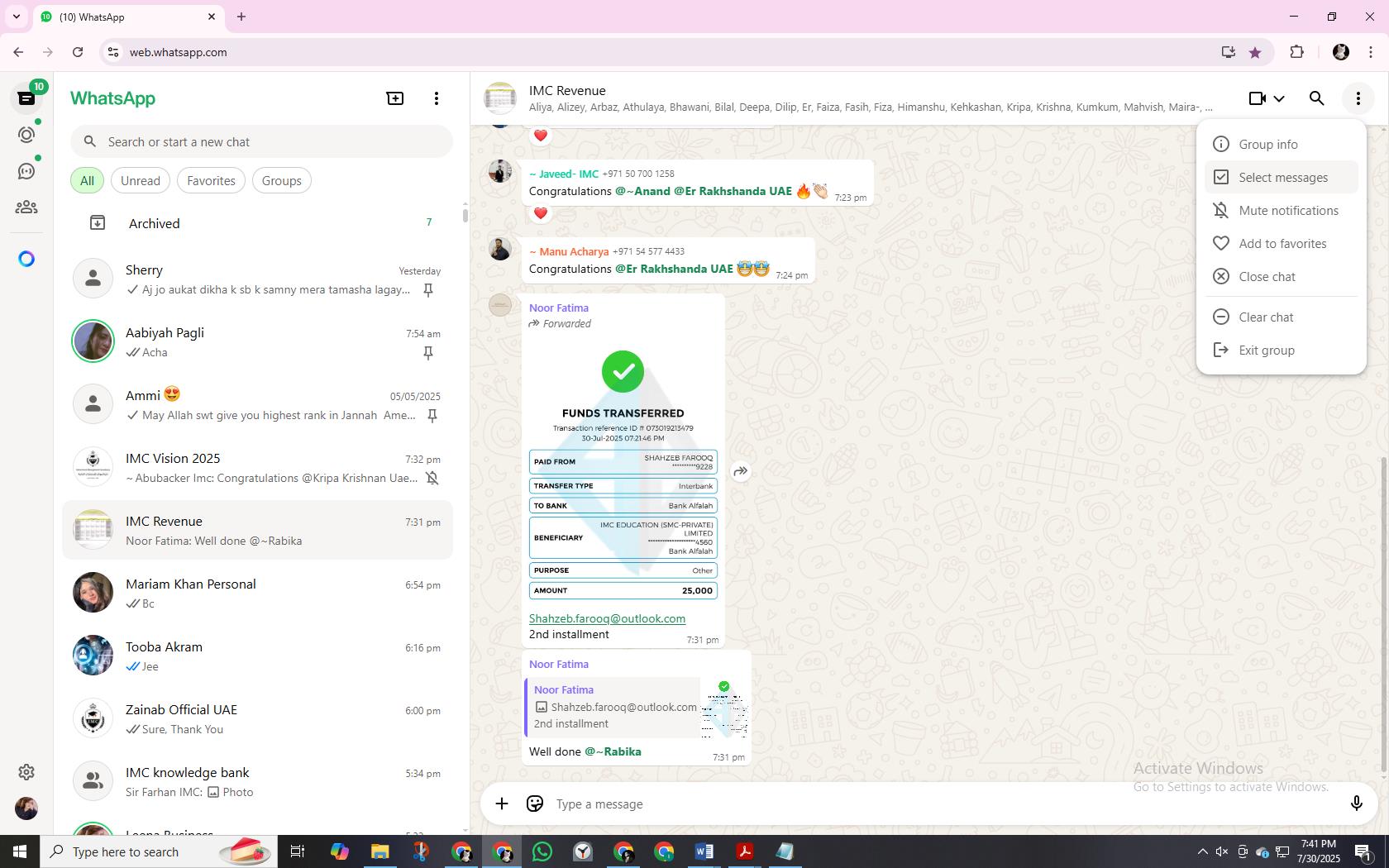Open the Windows Start menu
This screenshot has width=1389, height=868.
(x=20, y=851)
